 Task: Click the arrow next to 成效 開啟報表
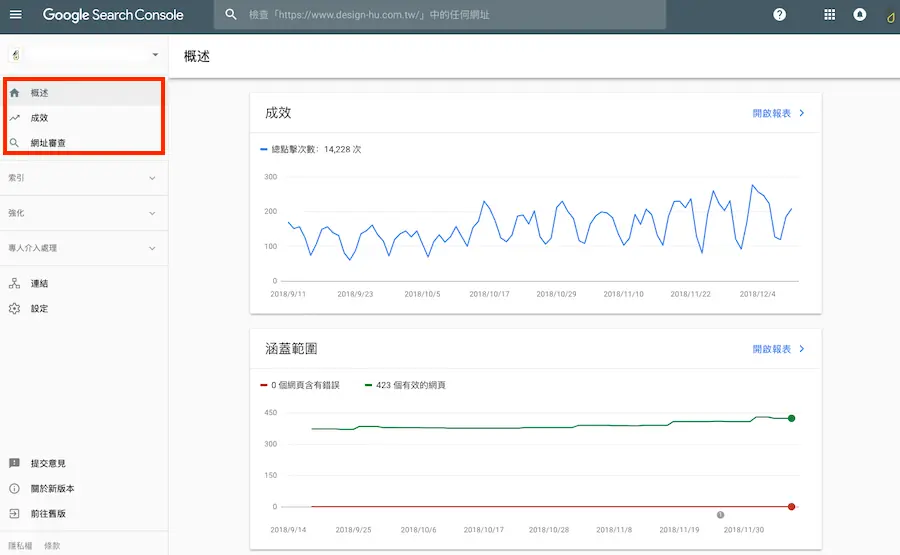pos(802,113)
